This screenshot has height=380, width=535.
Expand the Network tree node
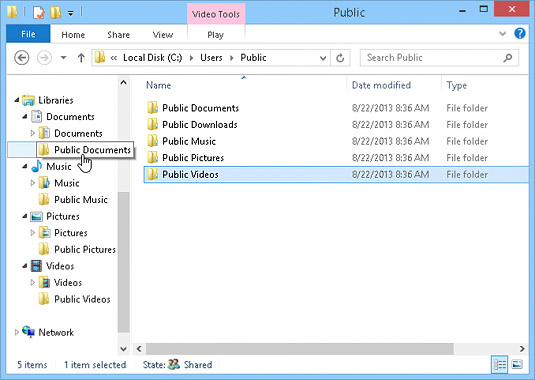[16, 332]
